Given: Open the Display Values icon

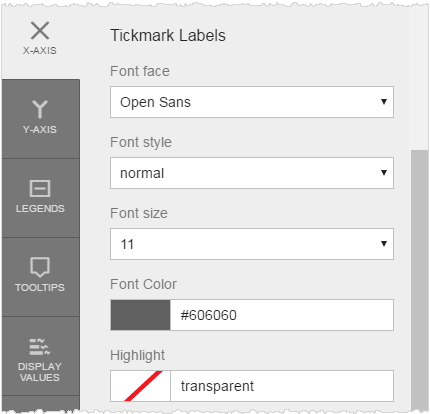Looking at the screenshot, I should (x=40, y=347).
